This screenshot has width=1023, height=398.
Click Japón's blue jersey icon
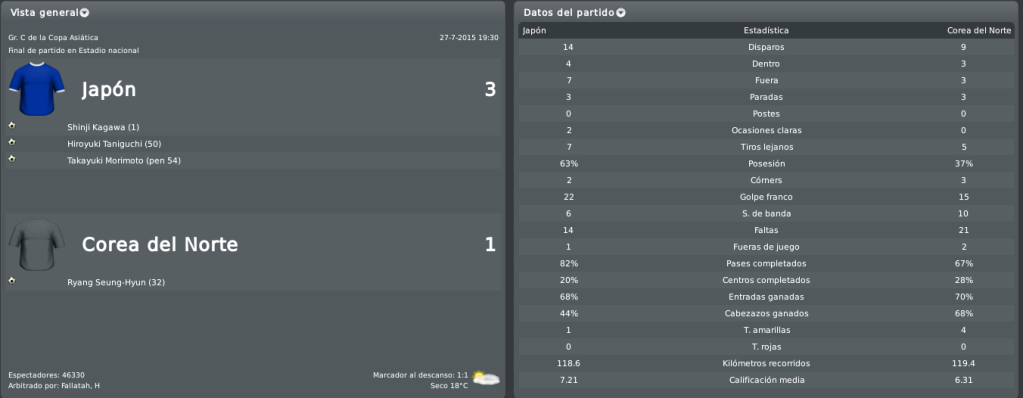tap(37, 89)
